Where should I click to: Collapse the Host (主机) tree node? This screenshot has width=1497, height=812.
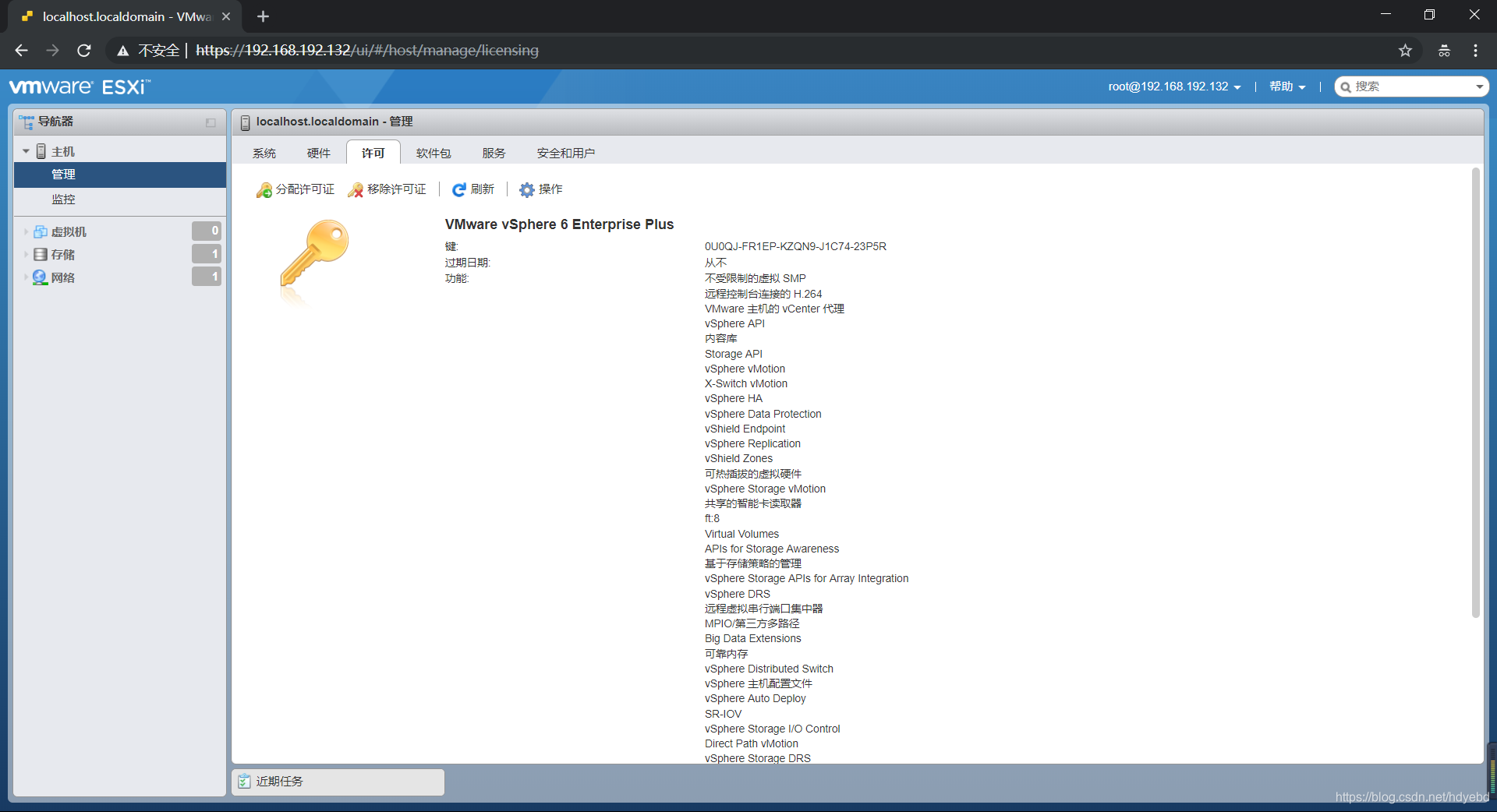(26, 151)
